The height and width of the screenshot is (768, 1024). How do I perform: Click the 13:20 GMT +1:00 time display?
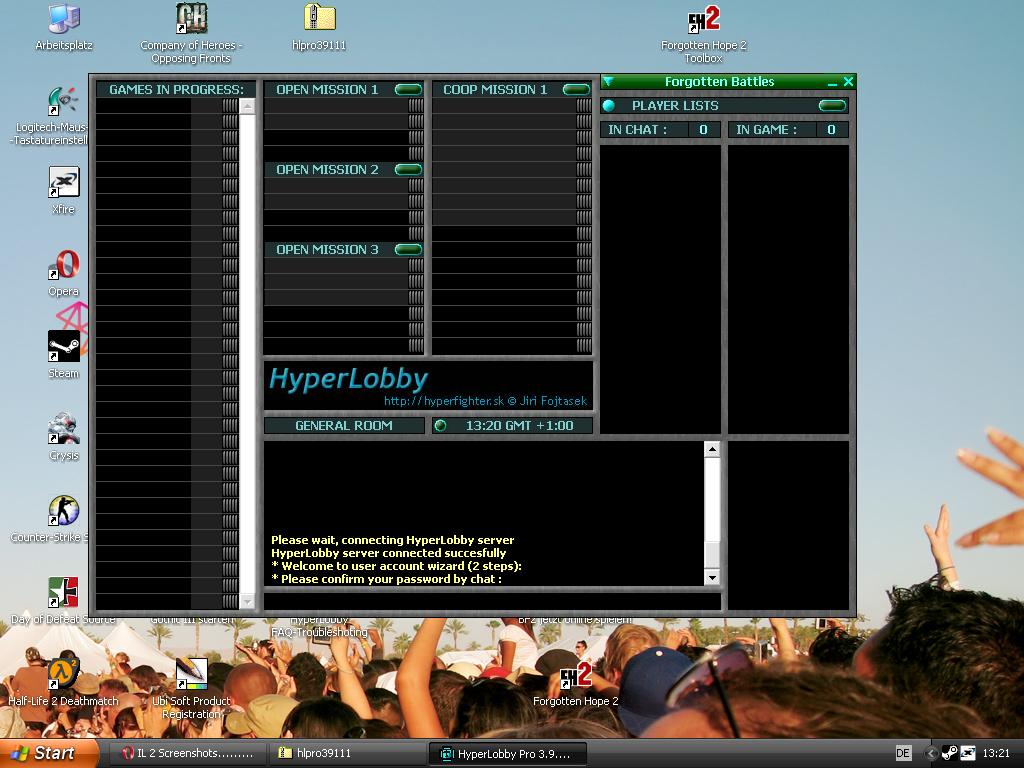point(520,426)
